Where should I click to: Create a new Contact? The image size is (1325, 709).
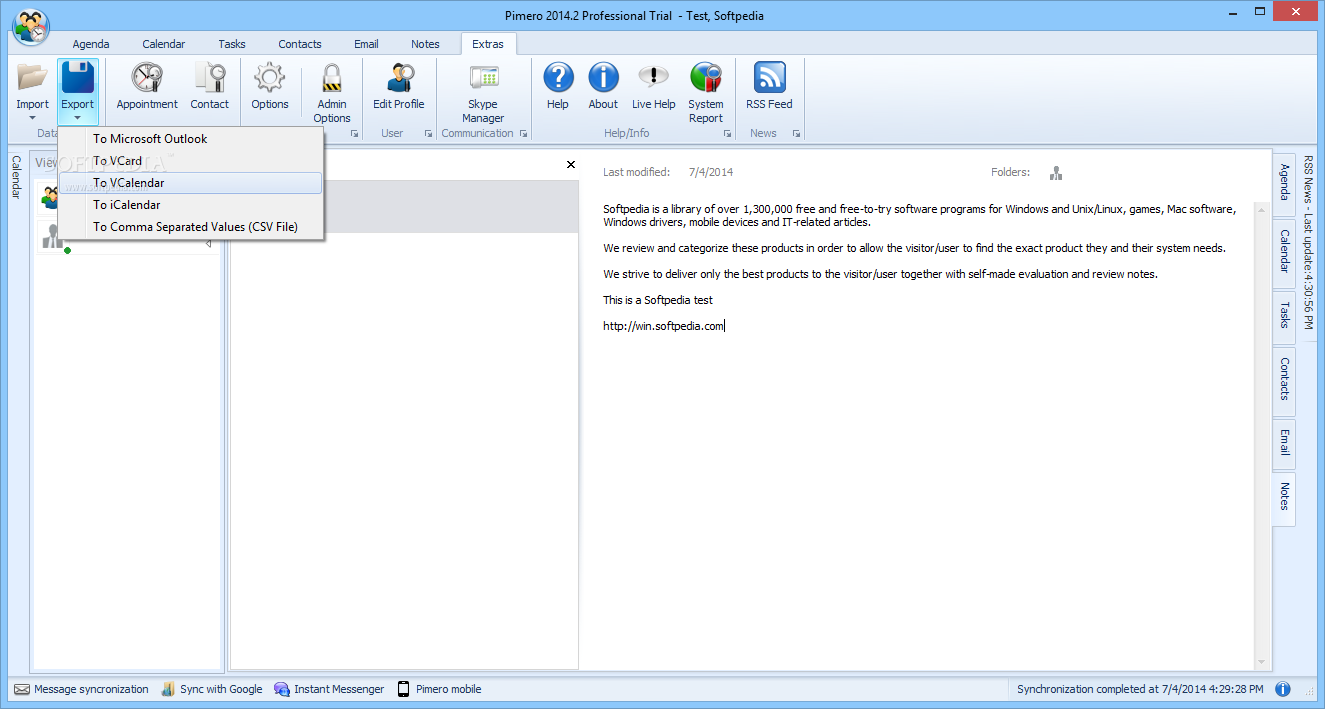pos(210,87)
